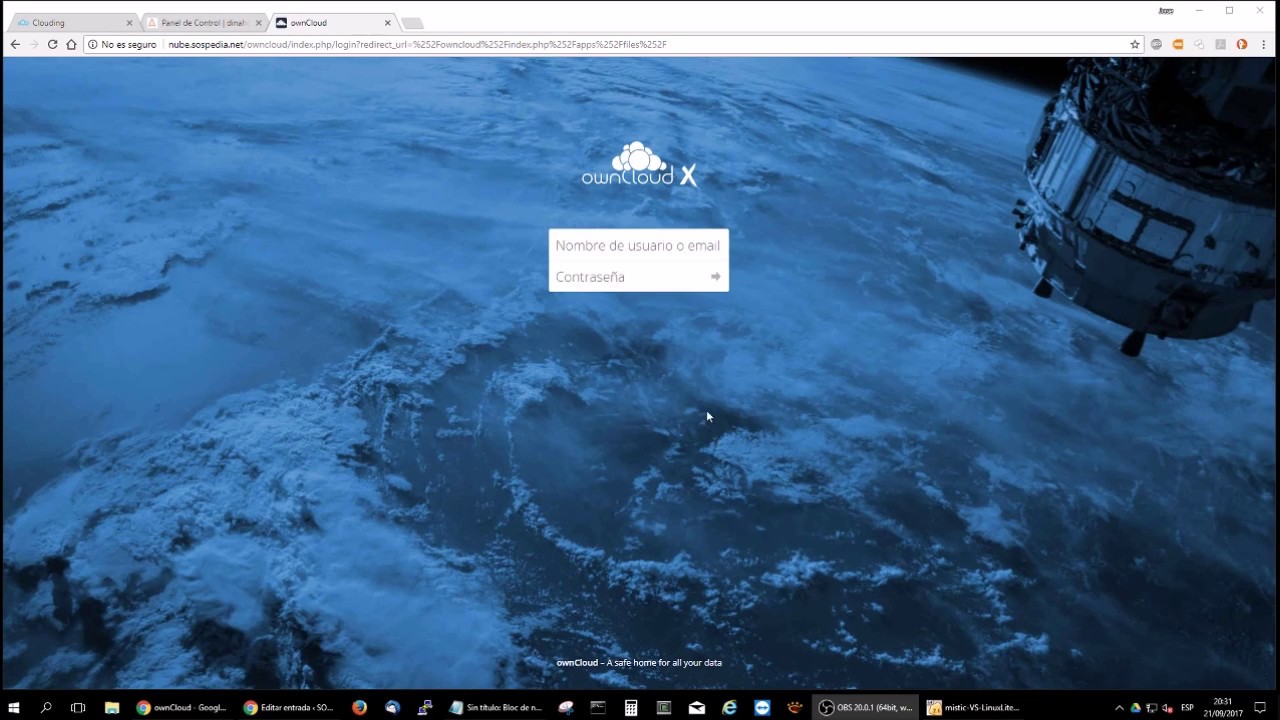The height and width of the screenshot is (720, 1280).
Task: Click the username or email input field
Action: click(x=638, y=245)
